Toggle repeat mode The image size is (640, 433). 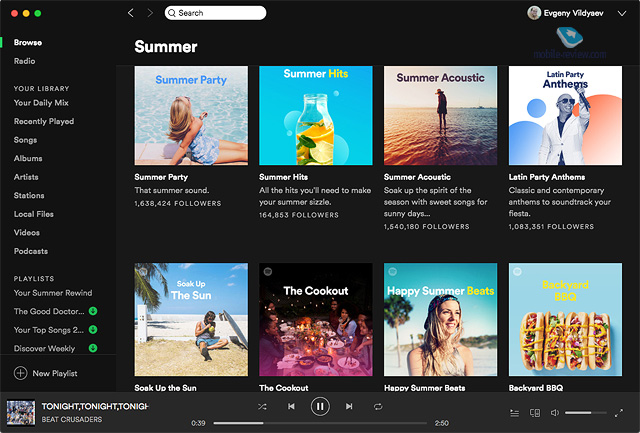click(x=378, y=406)
